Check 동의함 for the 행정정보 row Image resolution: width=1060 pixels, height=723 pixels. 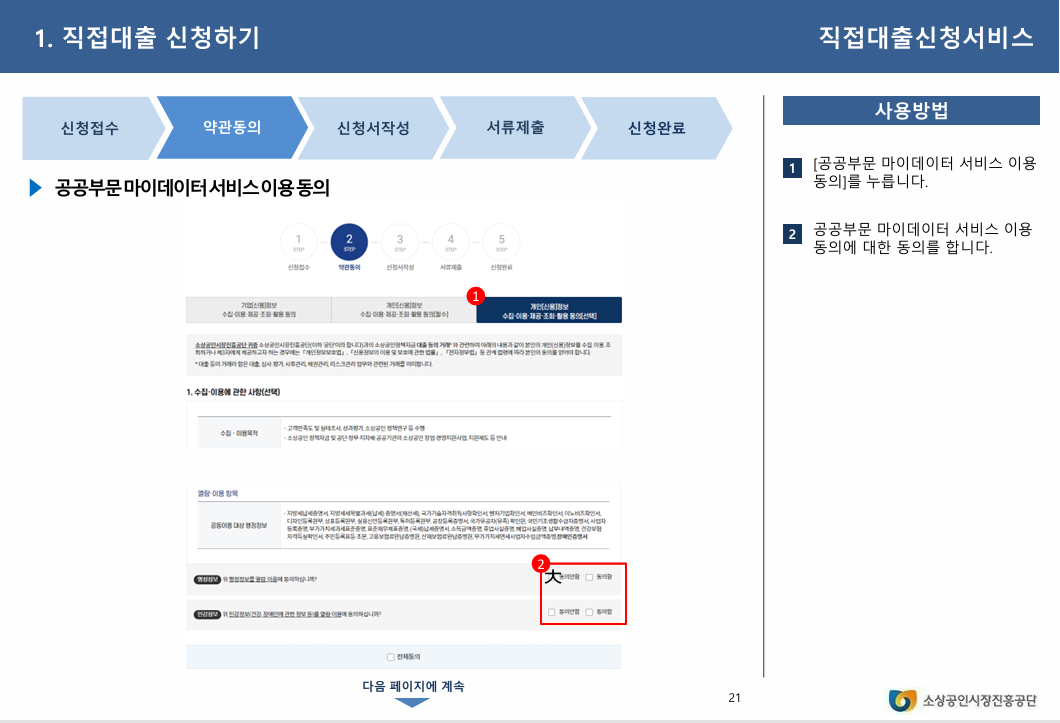point(590,578)
